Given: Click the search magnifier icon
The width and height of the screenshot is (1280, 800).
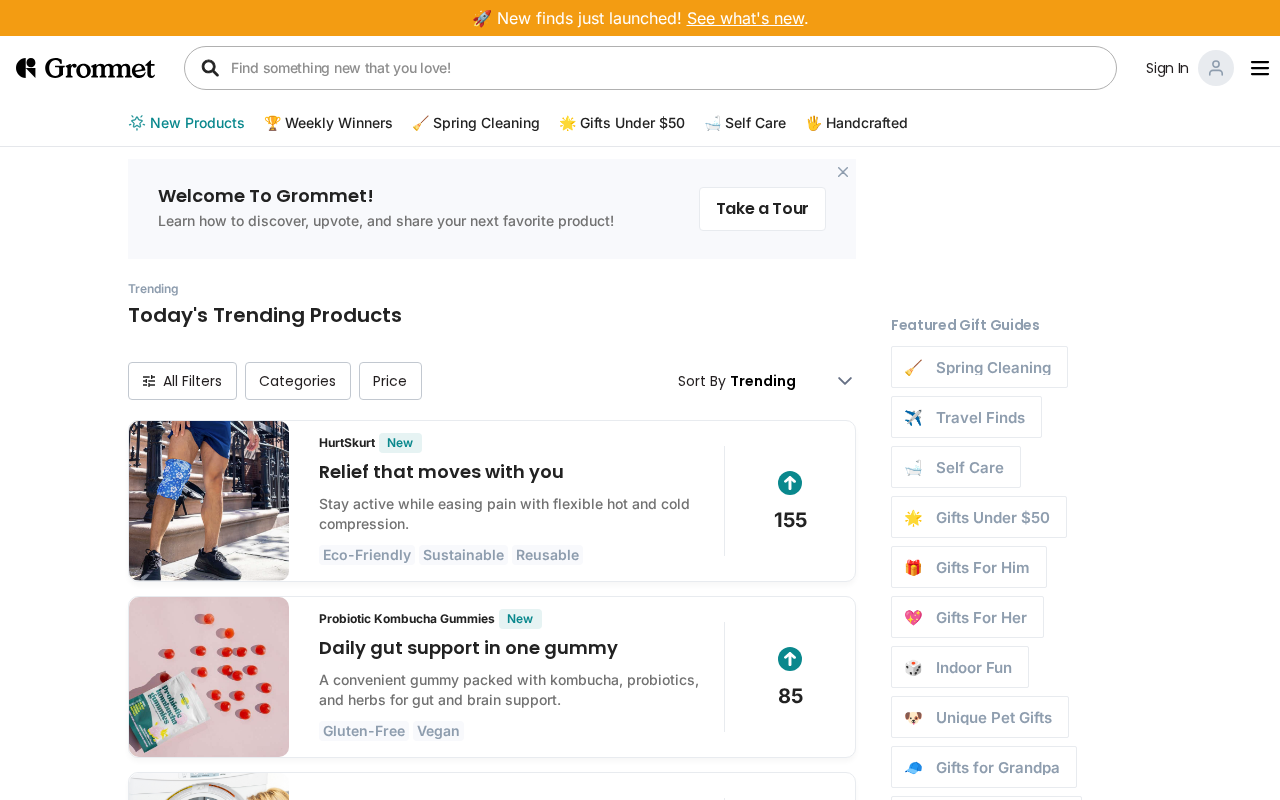Looking at the screenshot, I should (210, 68).
